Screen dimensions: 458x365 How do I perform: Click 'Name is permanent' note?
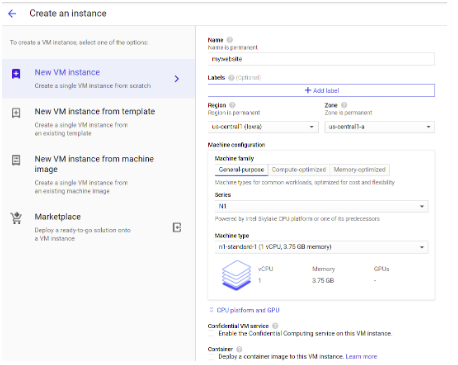233,48
